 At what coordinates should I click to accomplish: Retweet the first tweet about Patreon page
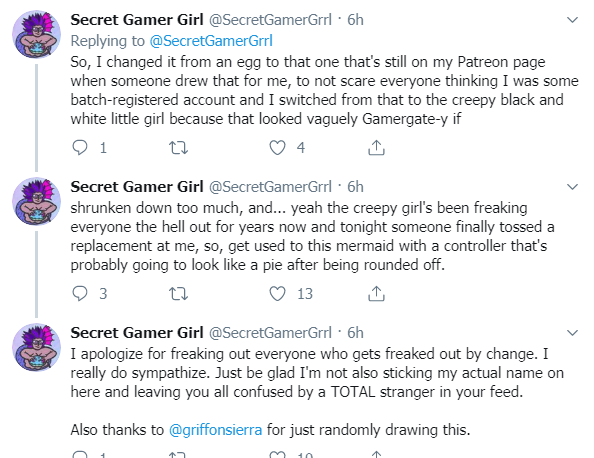coord(178,147)
